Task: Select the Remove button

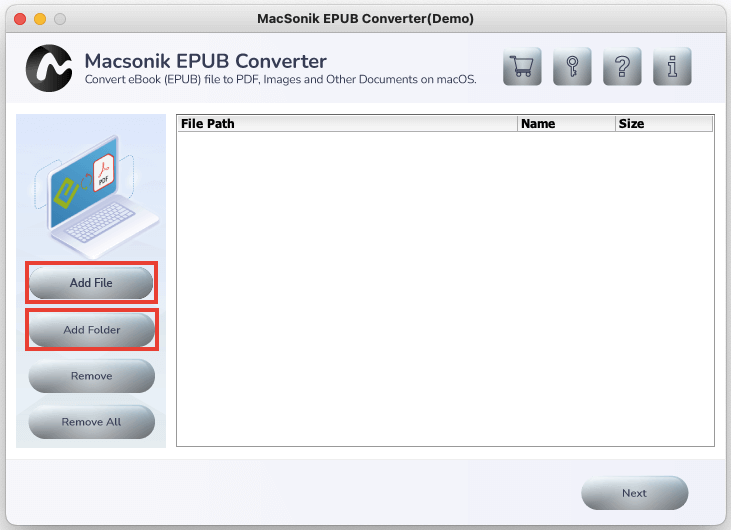Action: pyautogui.click(x=91, y=376)
